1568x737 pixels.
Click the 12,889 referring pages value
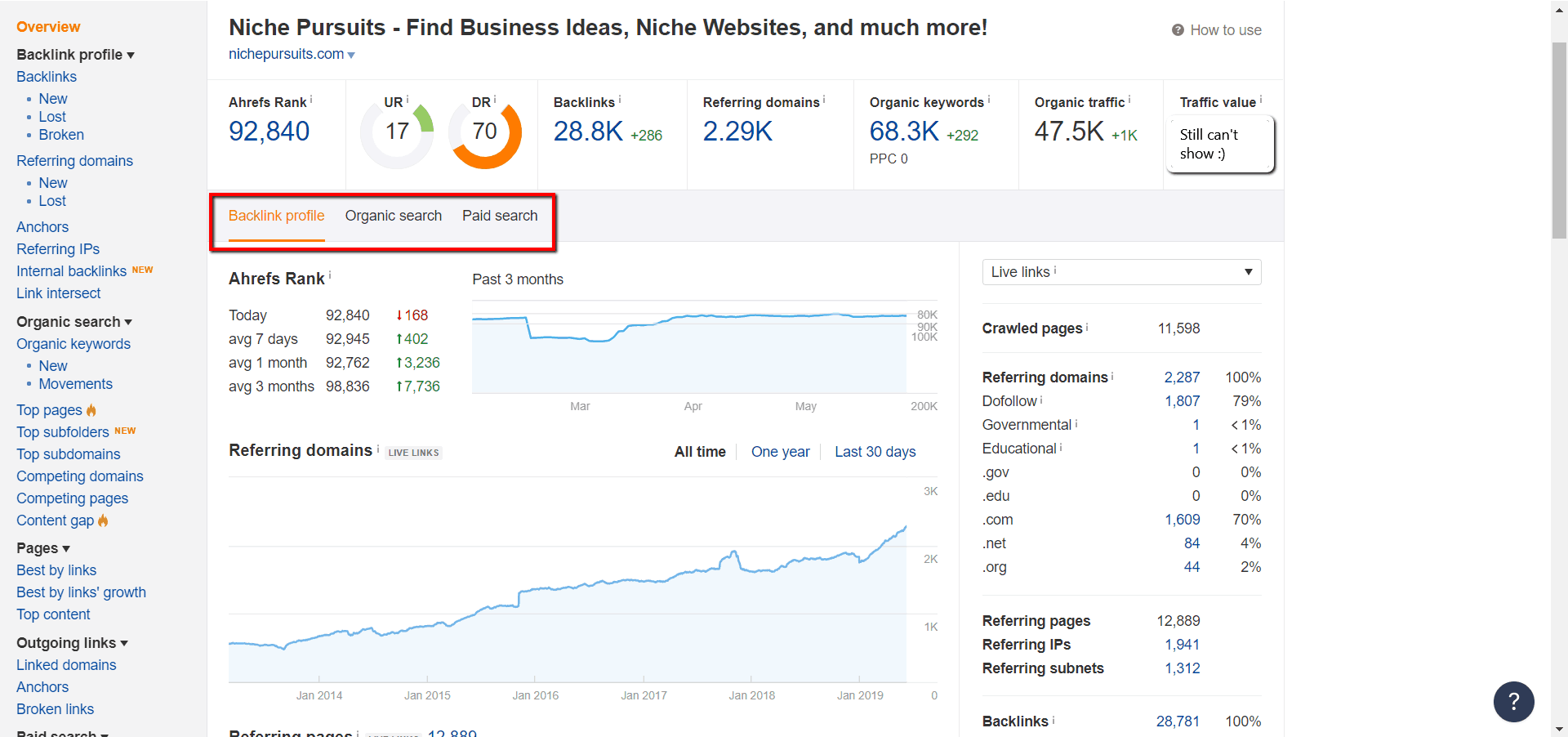[x=1178, y=621]
